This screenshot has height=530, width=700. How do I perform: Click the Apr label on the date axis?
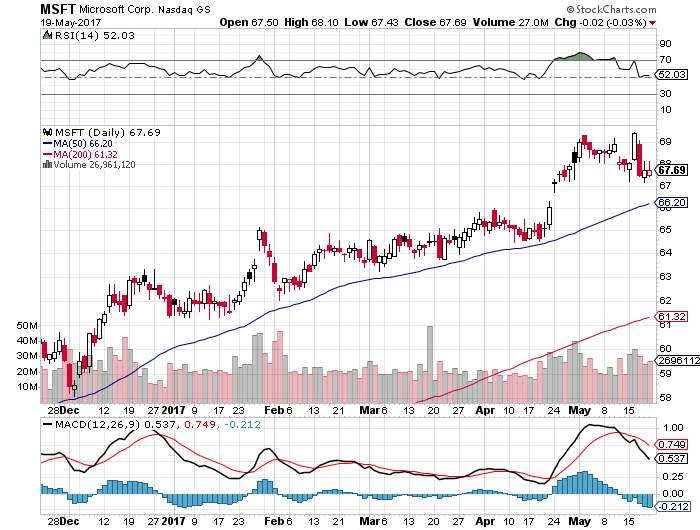tap(484, 409)
